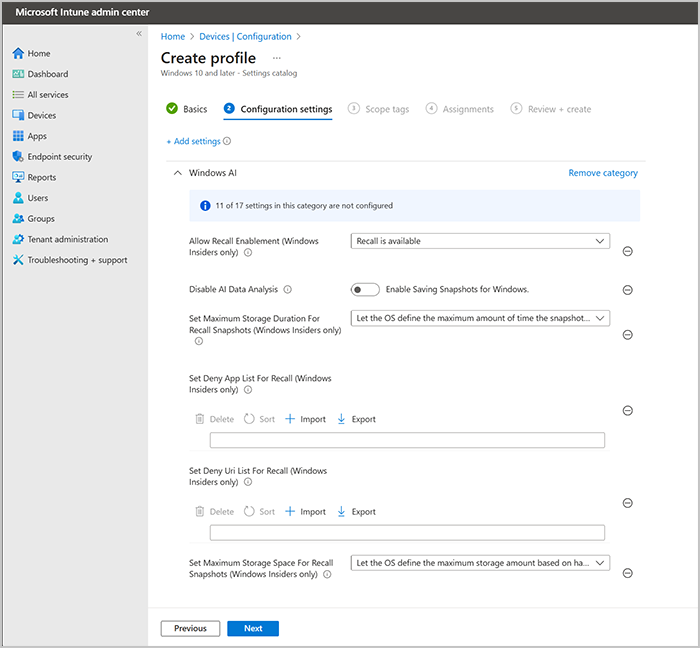
Task: Click the Tenant administration icon
Action: tap(18, 240)
